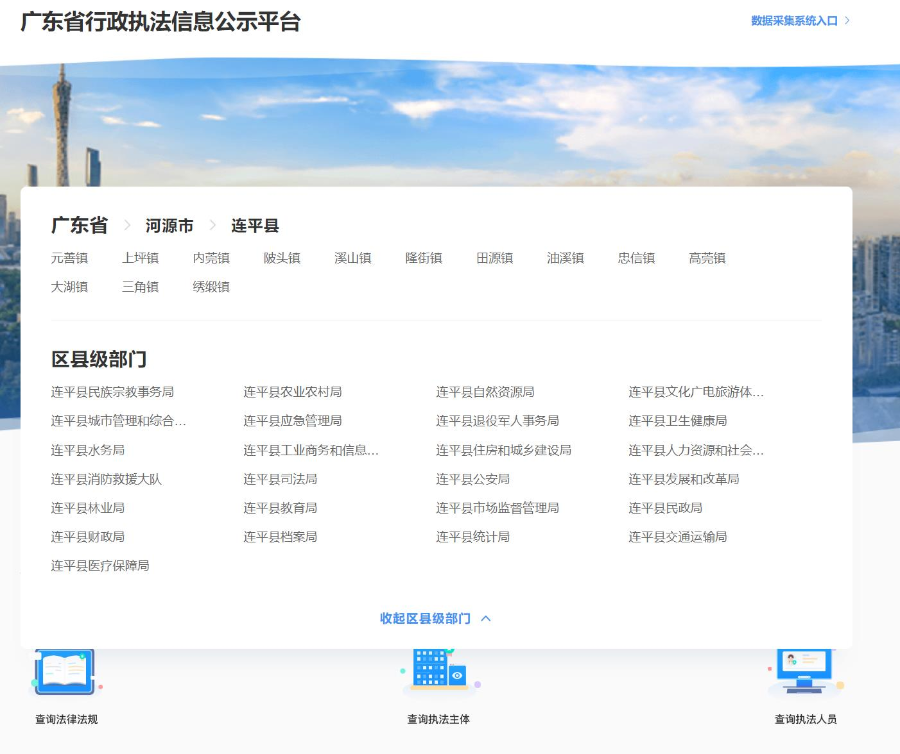Image resolution: width=900 pixels, height=754 pixels.
Task: Click the chevron arrow beside 数据采集系统入口
Action: pyautogui.click(x=847, y=20)
